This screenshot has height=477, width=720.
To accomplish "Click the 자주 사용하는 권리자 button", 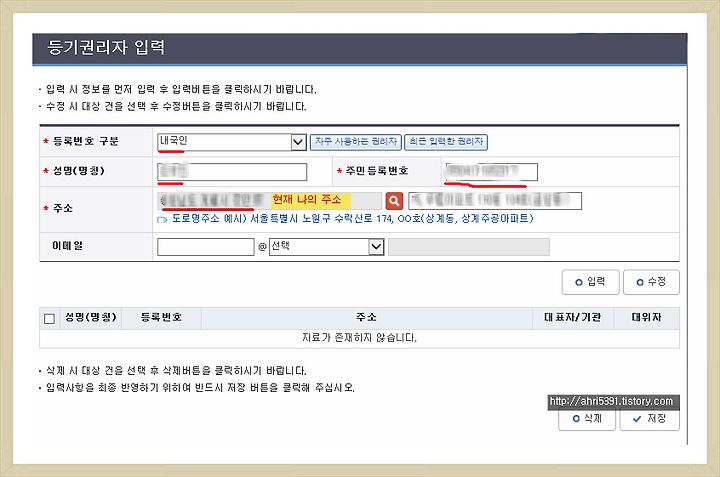I will point(356,142).
